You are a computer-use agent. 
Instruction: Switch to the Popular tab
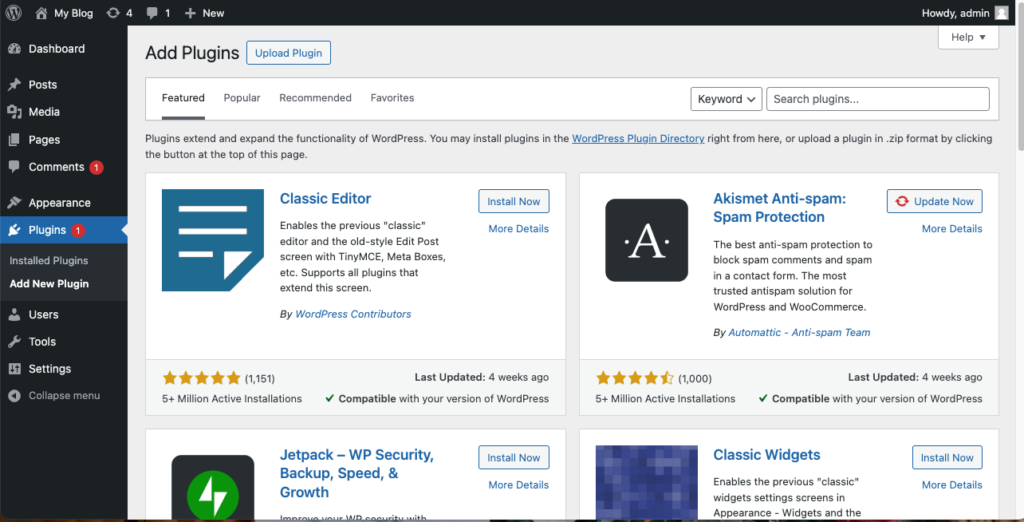point(242,98)
